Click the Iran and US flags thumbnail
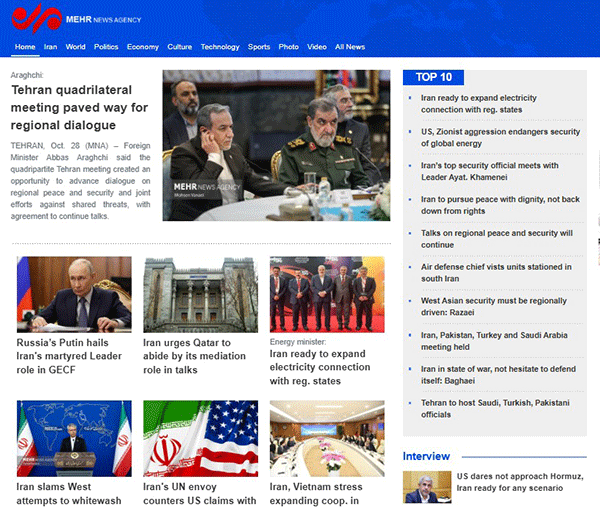This screenshot has width=600, height=507. click(201, 439)
